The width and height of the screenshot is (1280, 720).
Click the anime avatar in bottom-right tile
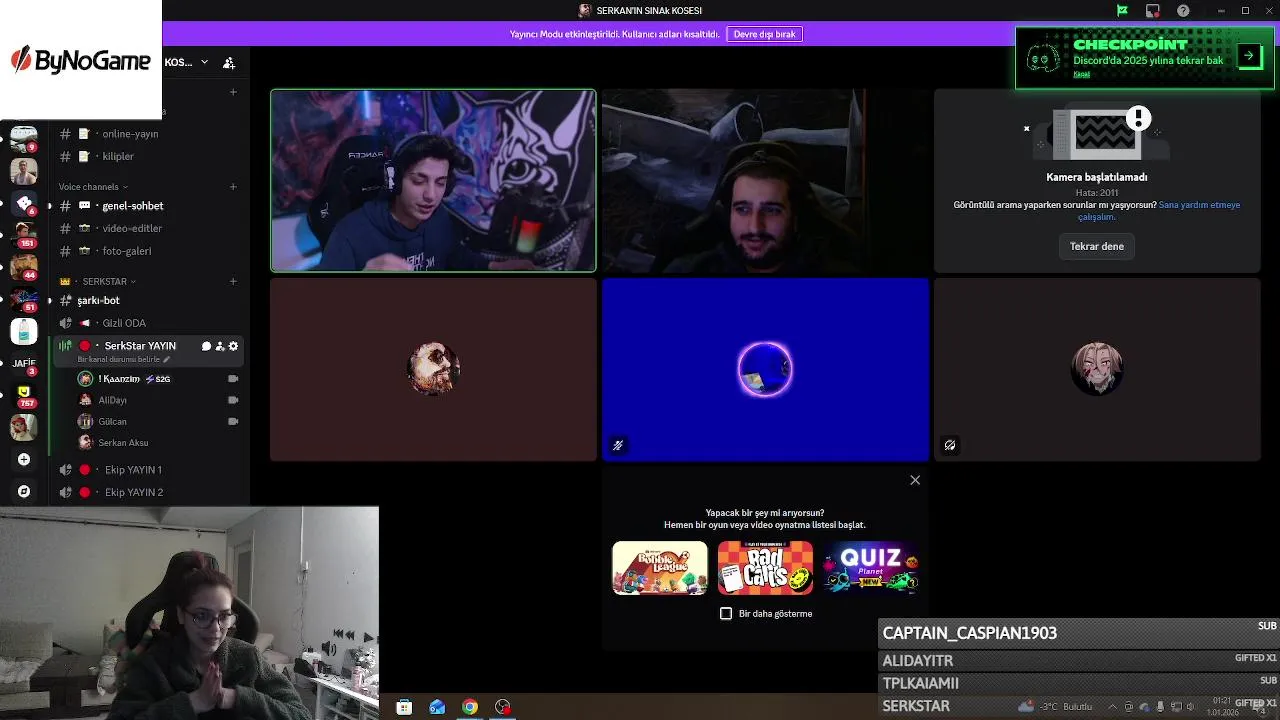1097,369
